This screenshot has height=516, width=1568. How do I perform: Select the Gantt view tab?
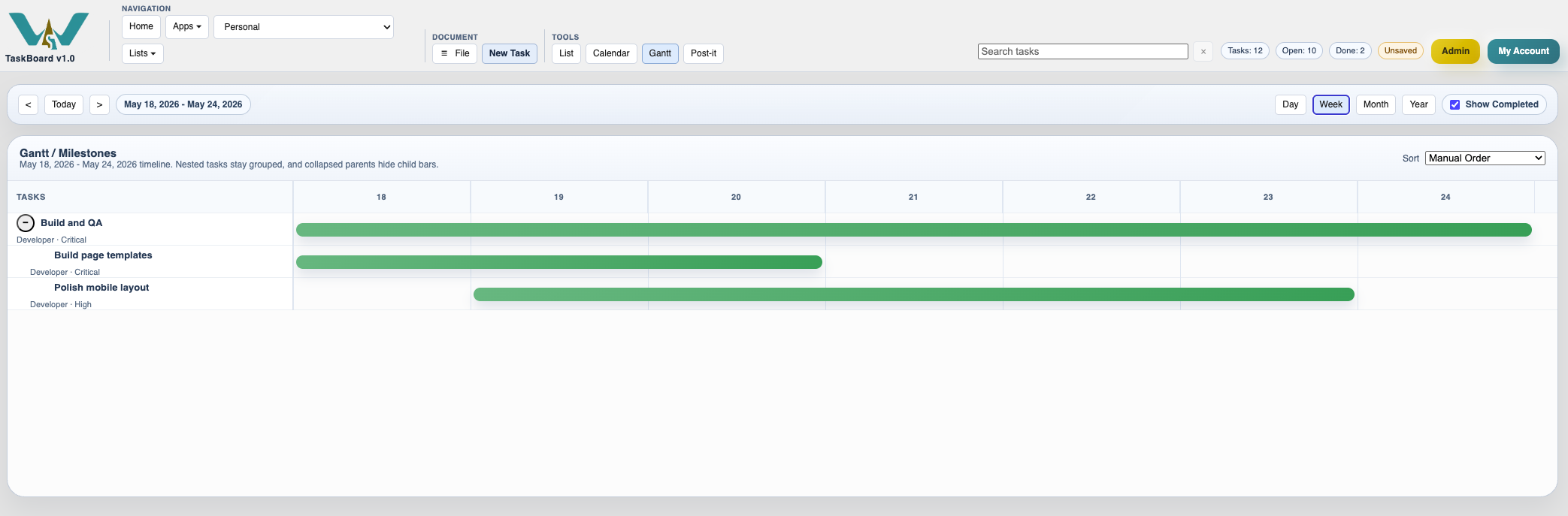click(x=660, y=53)
